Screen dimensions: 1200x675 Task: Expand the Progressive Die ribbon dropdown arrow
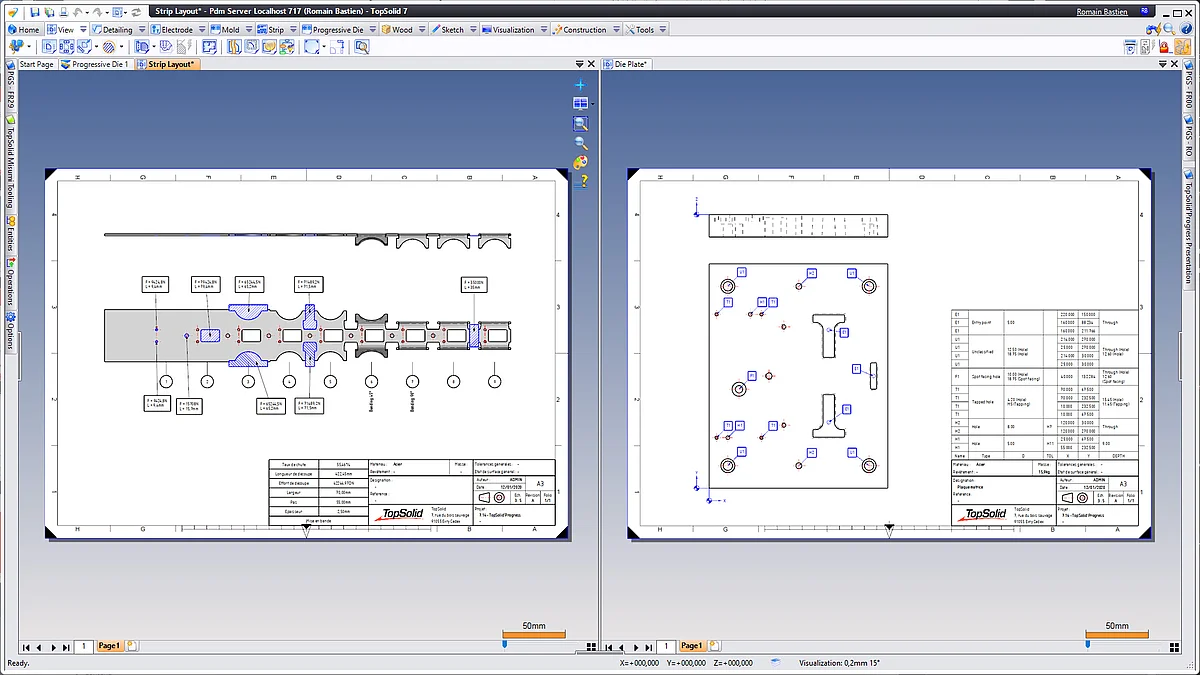pyautogui.click(x=372, y=30)
